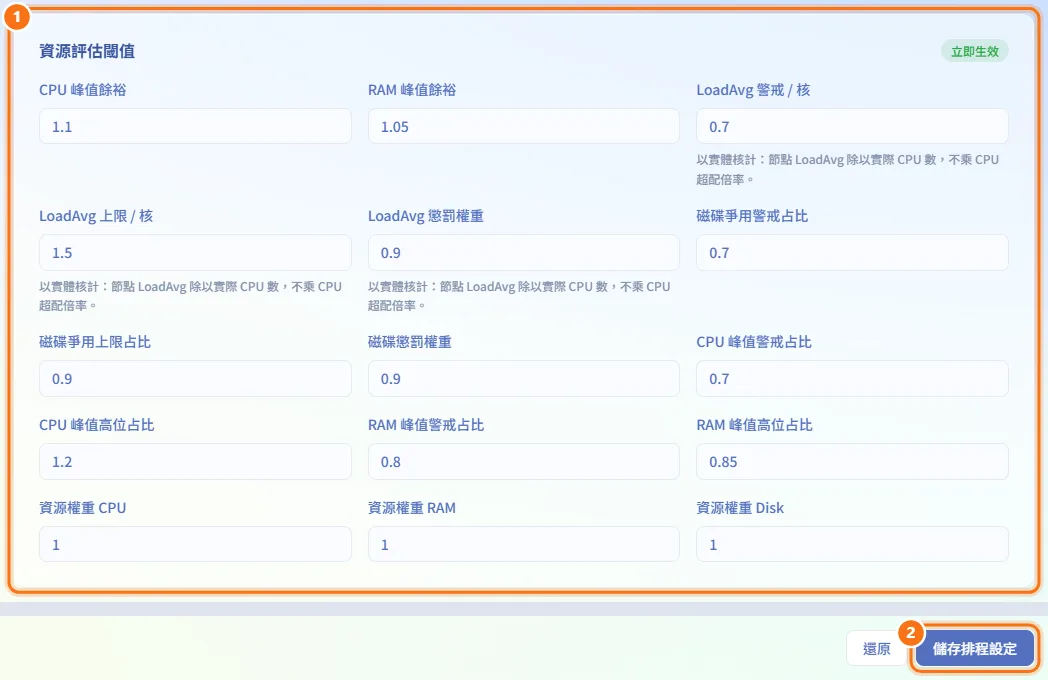Focus the 資源權重 CPU input
The width and height of the screenshot is (1048, 680).
[195, 544]
